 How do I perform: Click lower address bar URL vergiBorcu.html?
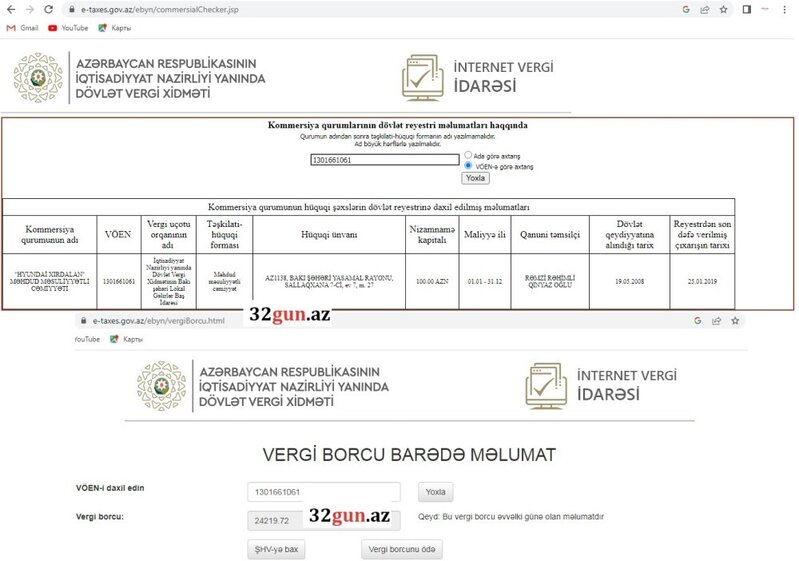click(x=158, y=320)
